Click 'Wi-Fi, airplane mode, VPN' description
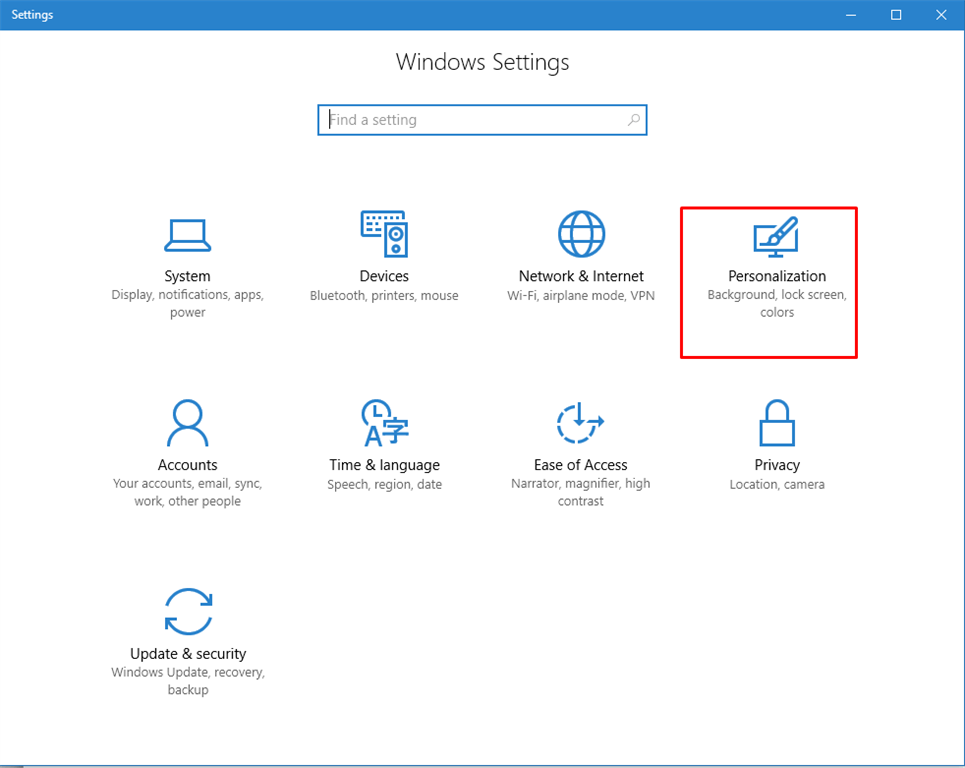The height and width of the screenshot is (768, 965). point(581,295)
